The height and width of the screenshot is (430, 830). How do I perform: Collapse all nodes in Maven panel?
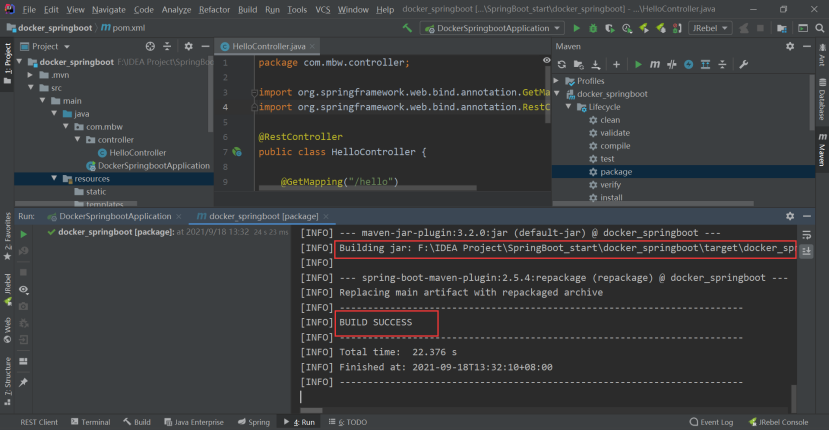[x=722, y=65]
